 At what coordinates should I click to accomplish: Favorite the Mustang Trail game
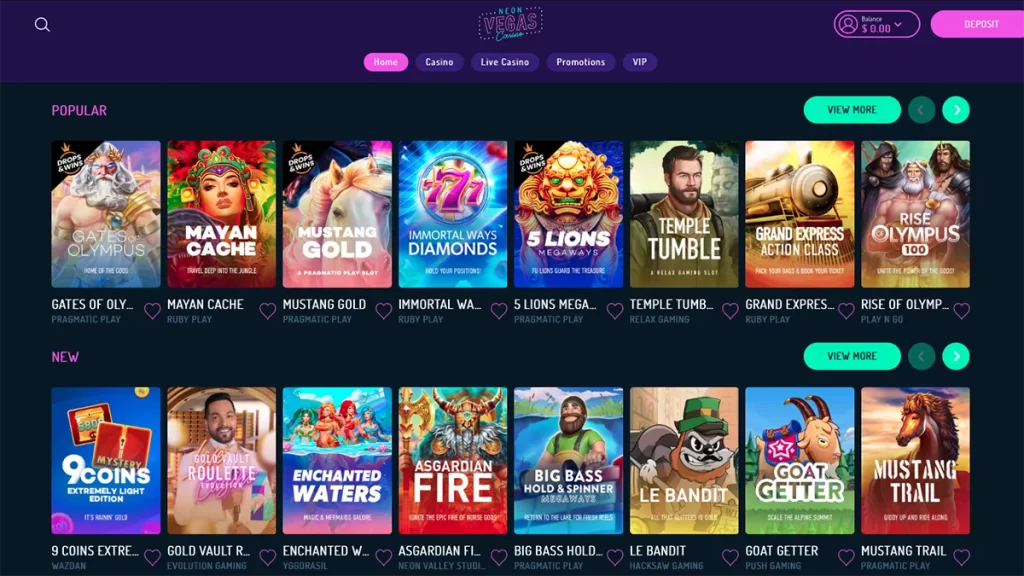click(x=961, y=557)
